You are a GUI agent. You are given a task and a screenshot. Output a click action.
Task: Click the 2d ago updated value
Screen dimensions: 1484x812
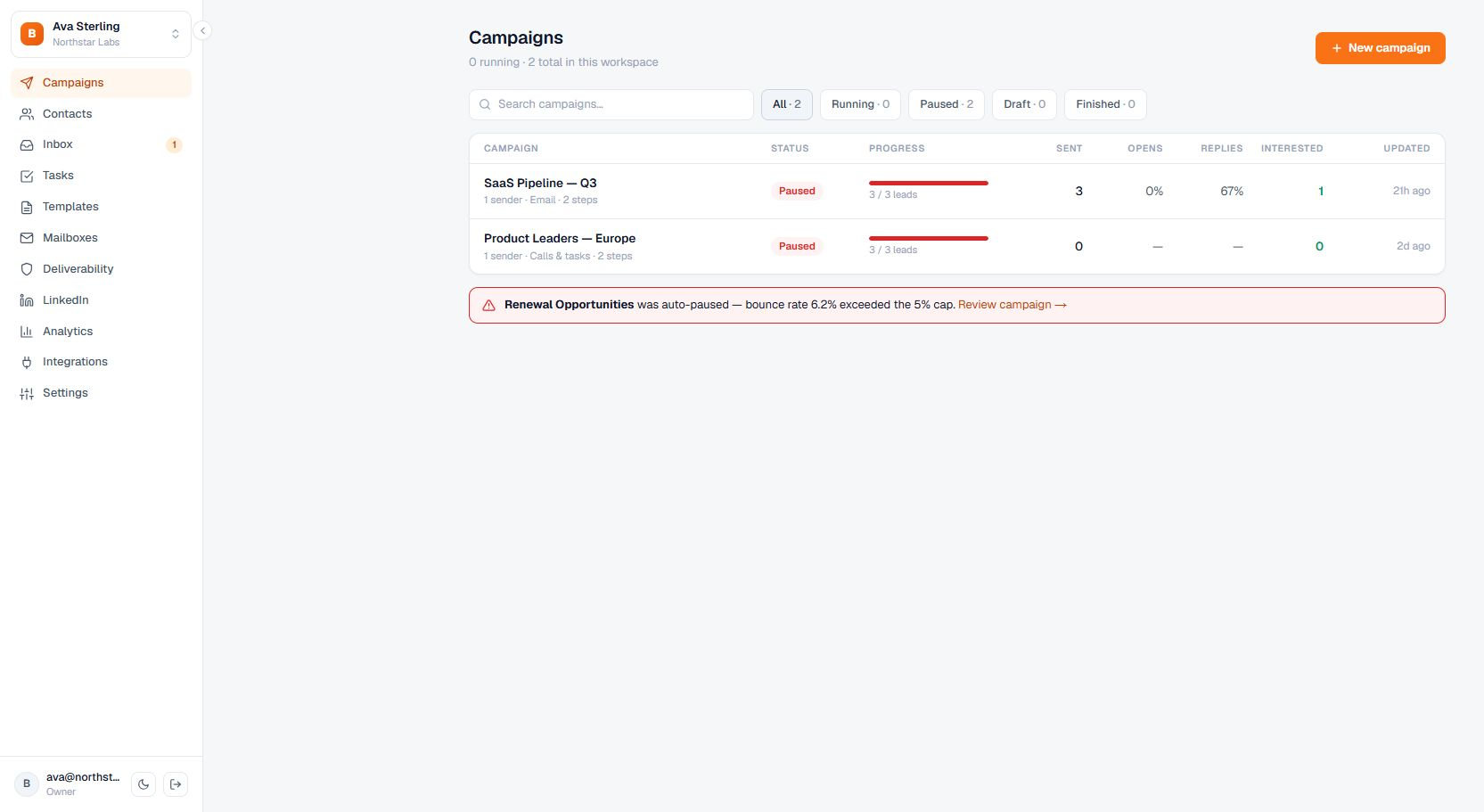pyautogui.click(x=1414, y=246)
